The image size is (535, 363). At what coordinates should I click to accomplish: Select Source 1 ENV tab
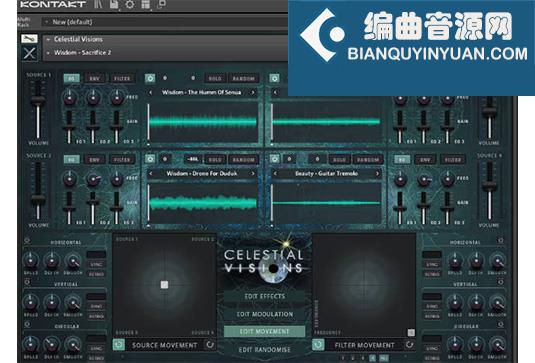pos(95,79)
